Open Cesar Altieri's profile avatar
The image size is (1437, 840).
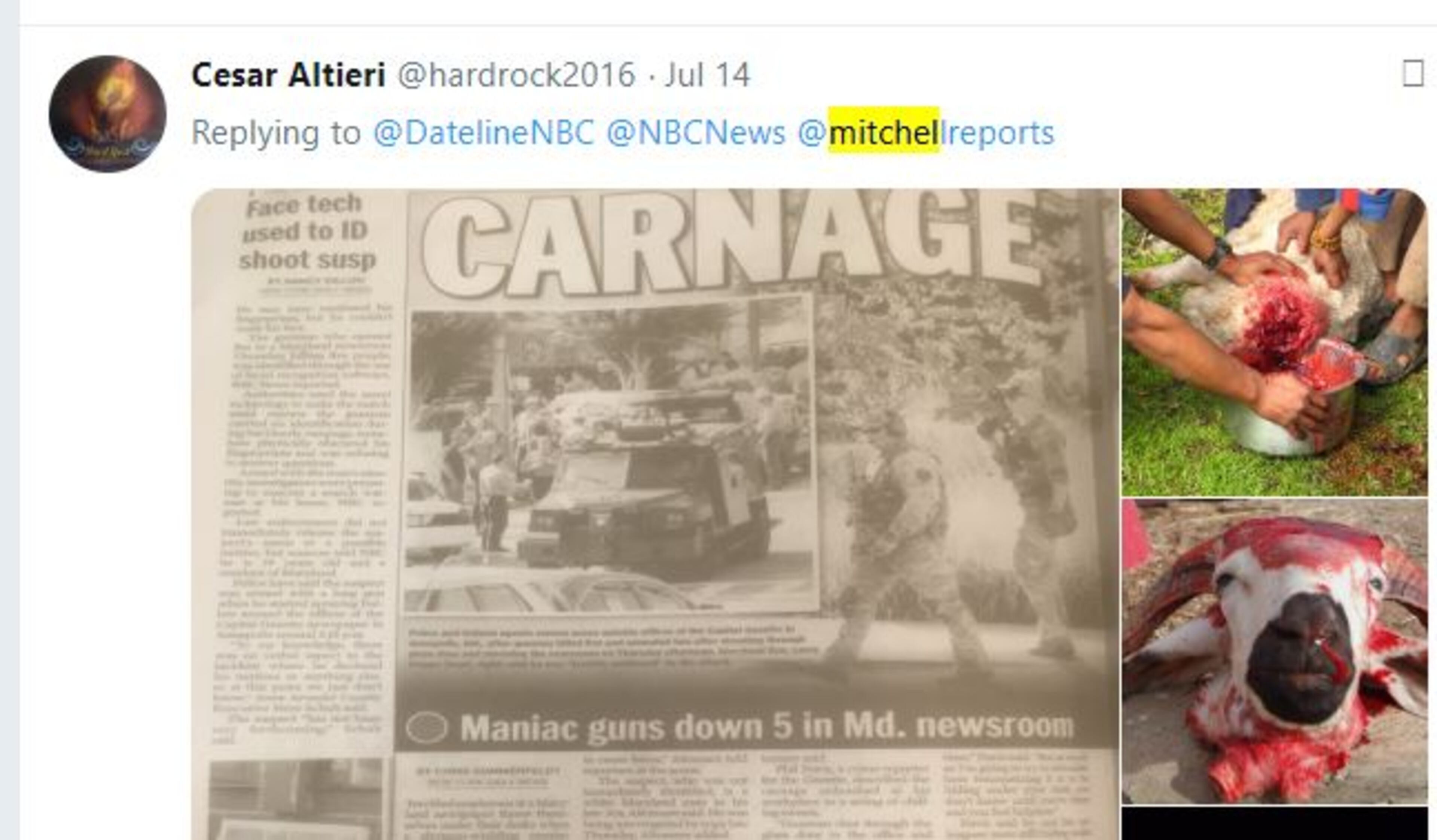click(108, 113)
